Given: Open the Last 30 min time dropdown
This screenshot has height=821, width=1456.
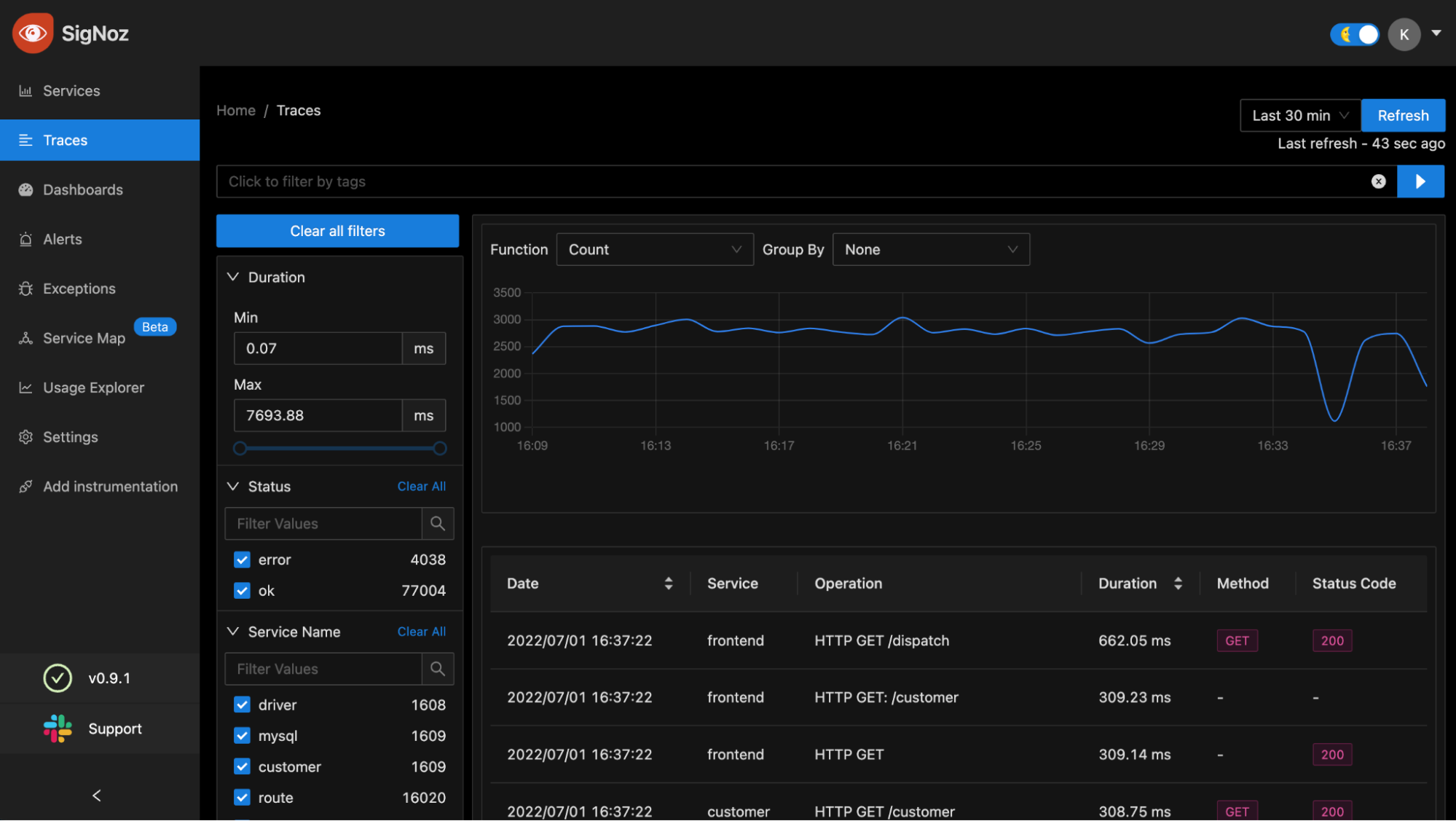Looking at the screenshot, I should click(1300, 115).
